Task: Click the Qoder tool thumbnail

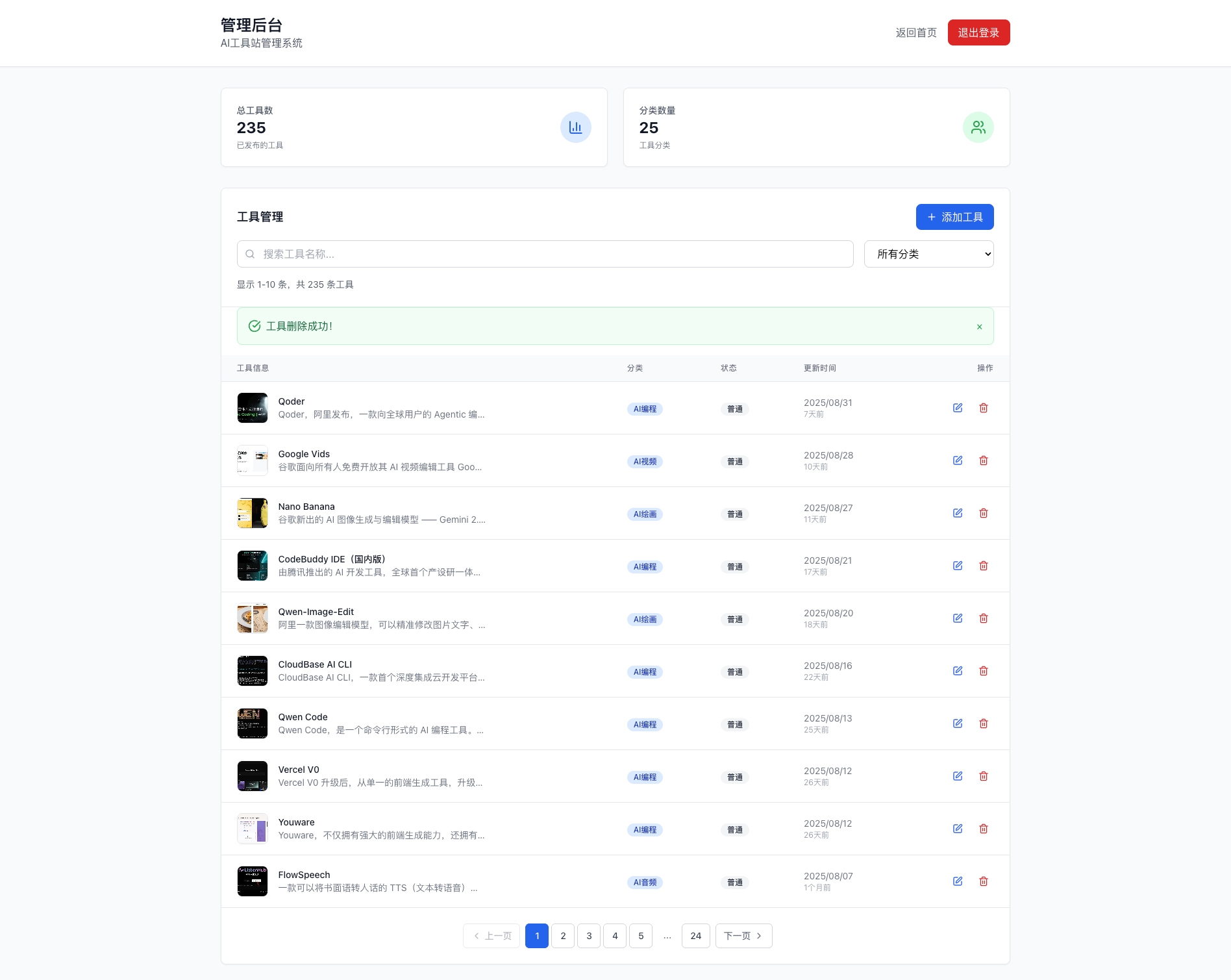Action: coord(253,408)
